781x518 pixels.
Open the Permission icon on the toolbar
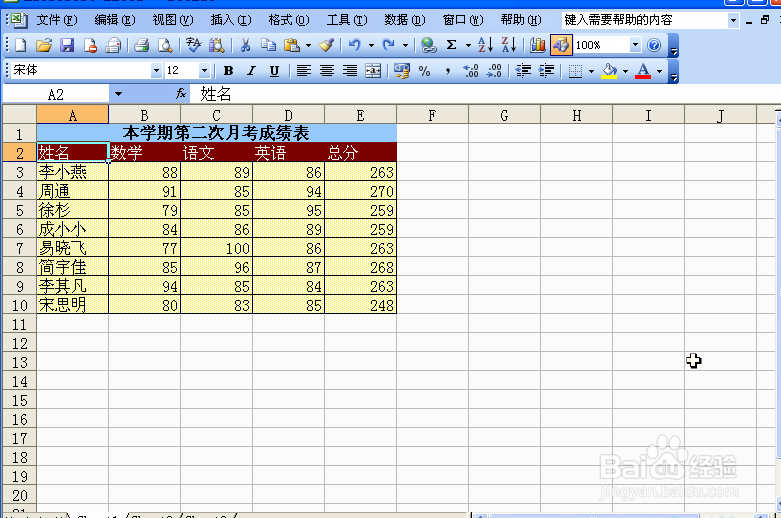click(x=90, y=45)
